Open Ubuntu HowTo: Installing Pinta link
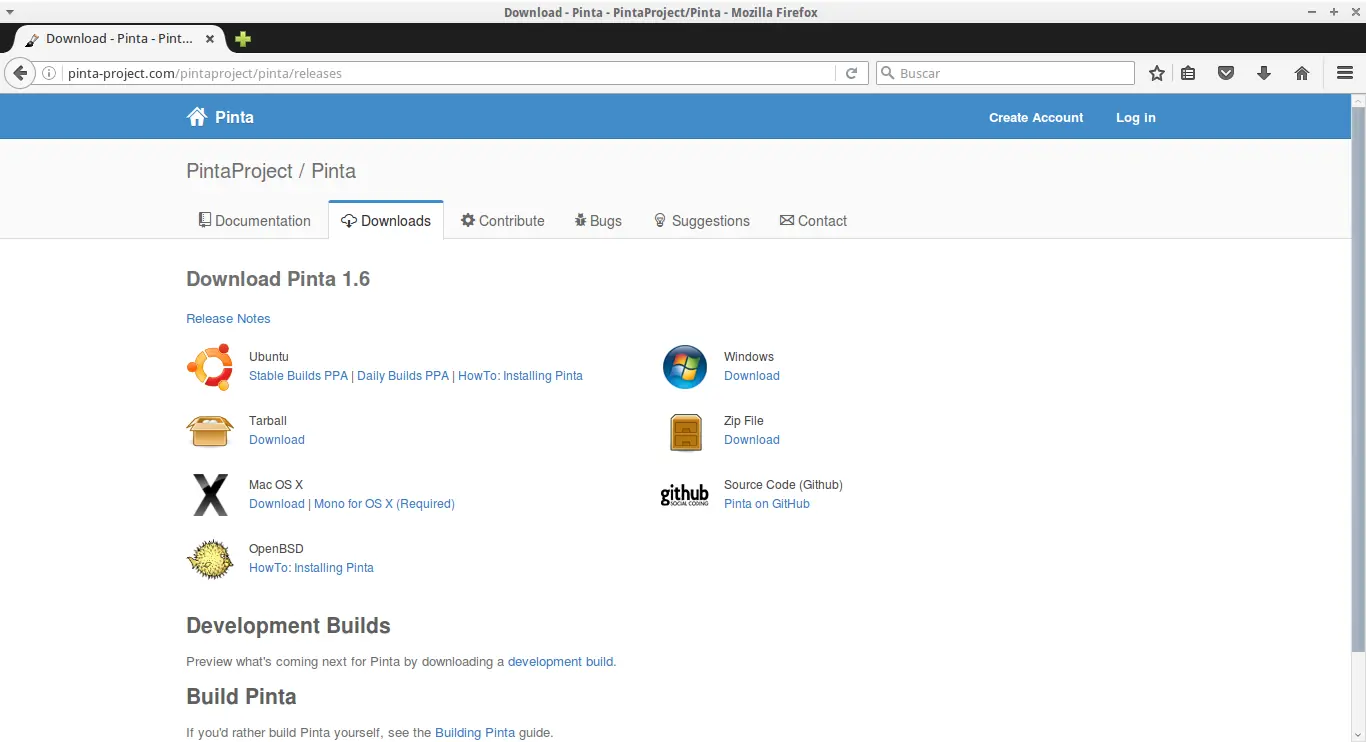Image resolution: width=1366 pixels, height=742 pixels. point(520,376)
